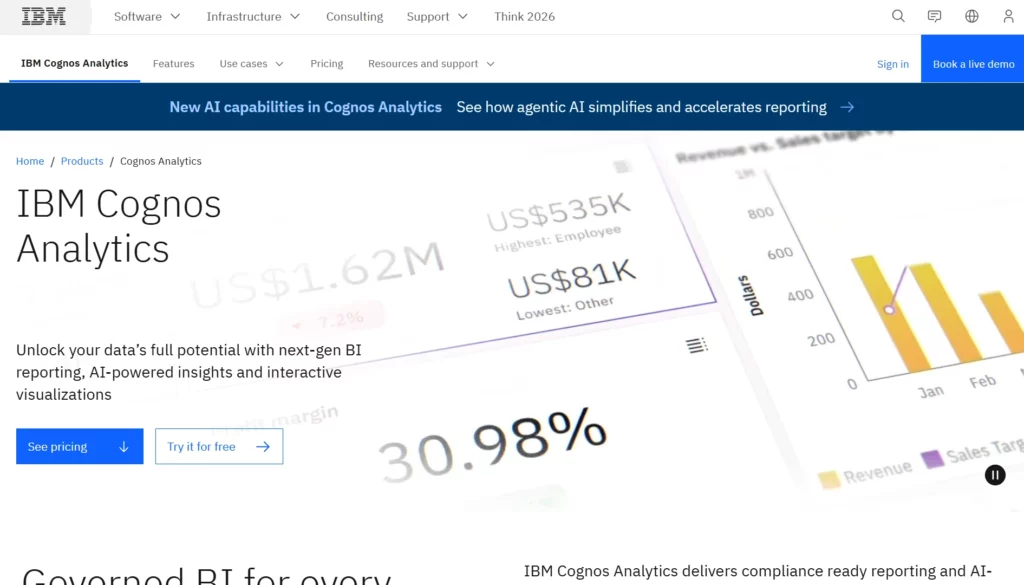Click Try it for free

click(x=218, y=446)
